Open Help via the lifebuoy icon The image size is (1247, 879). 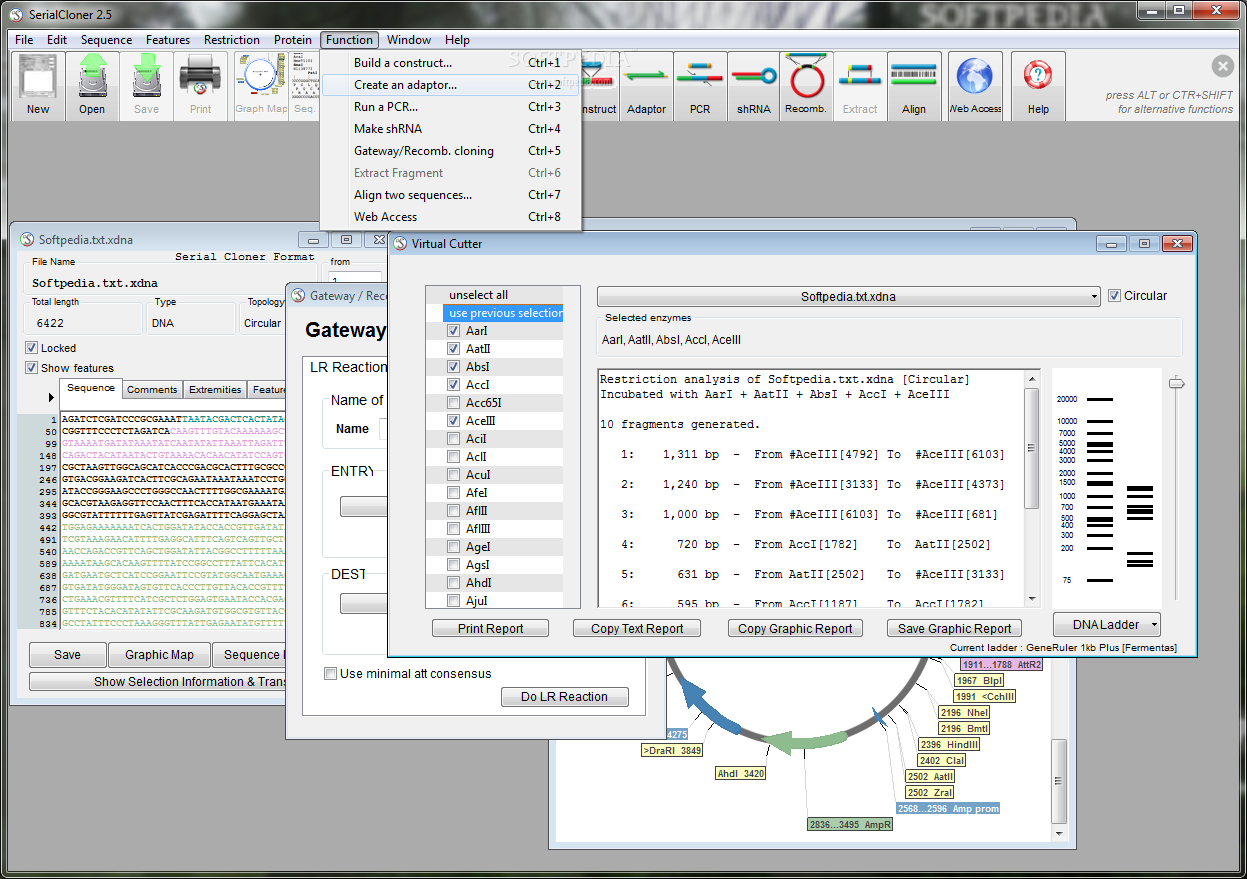coord(1038,86)
